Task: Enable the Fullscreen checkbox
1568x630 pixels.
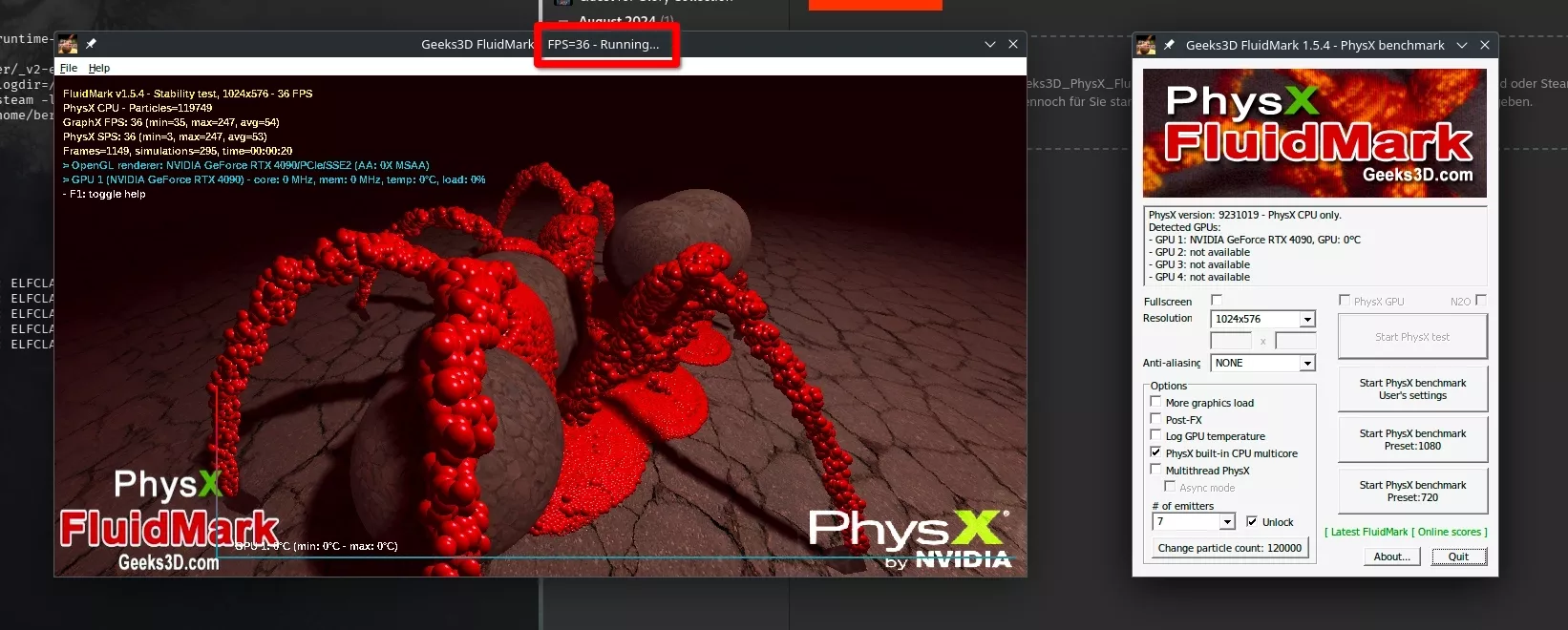Action: point(1217,301)
